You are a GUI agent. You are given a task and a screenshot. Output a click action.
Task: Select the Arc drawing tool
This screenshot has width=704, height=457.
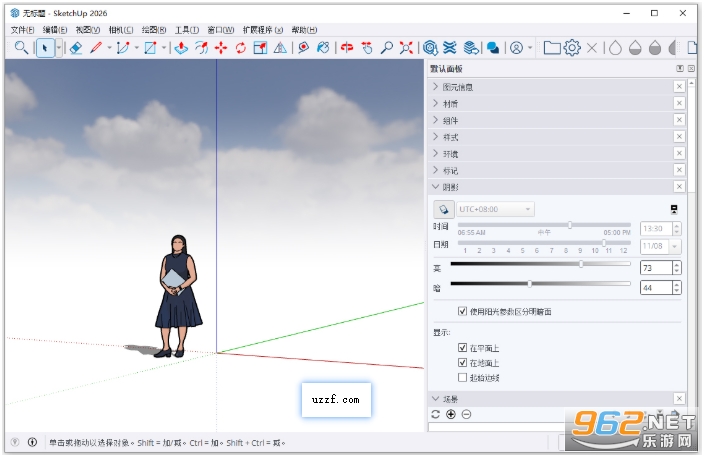(123, 48)
